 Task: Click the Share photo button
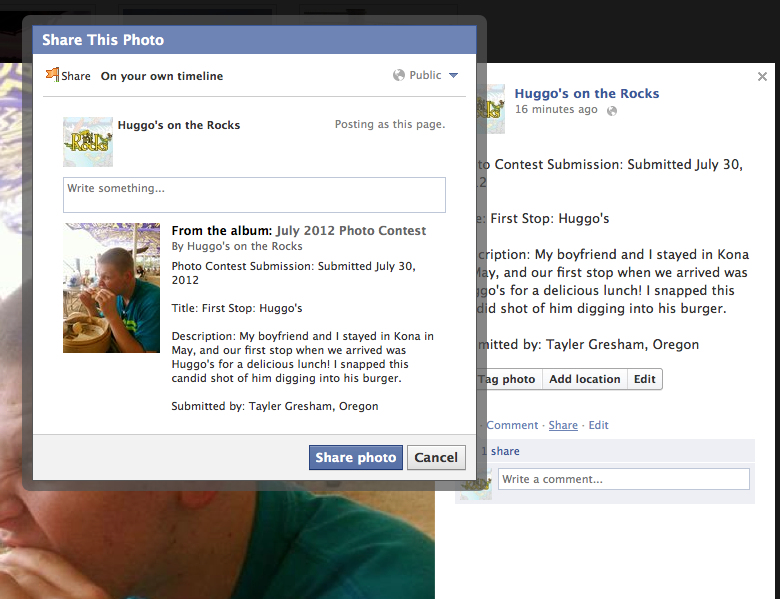click(x=356, y=457)
